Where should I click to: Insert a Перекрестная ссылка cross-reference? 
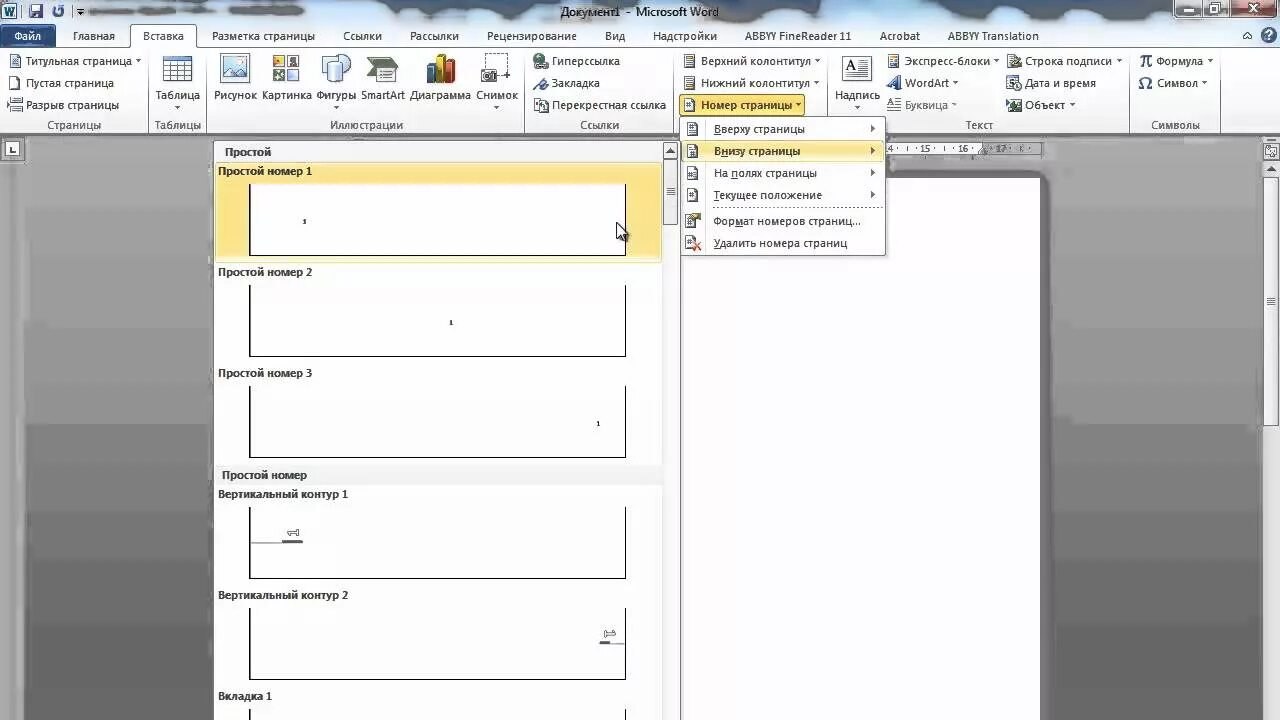[x=599, y=105]
